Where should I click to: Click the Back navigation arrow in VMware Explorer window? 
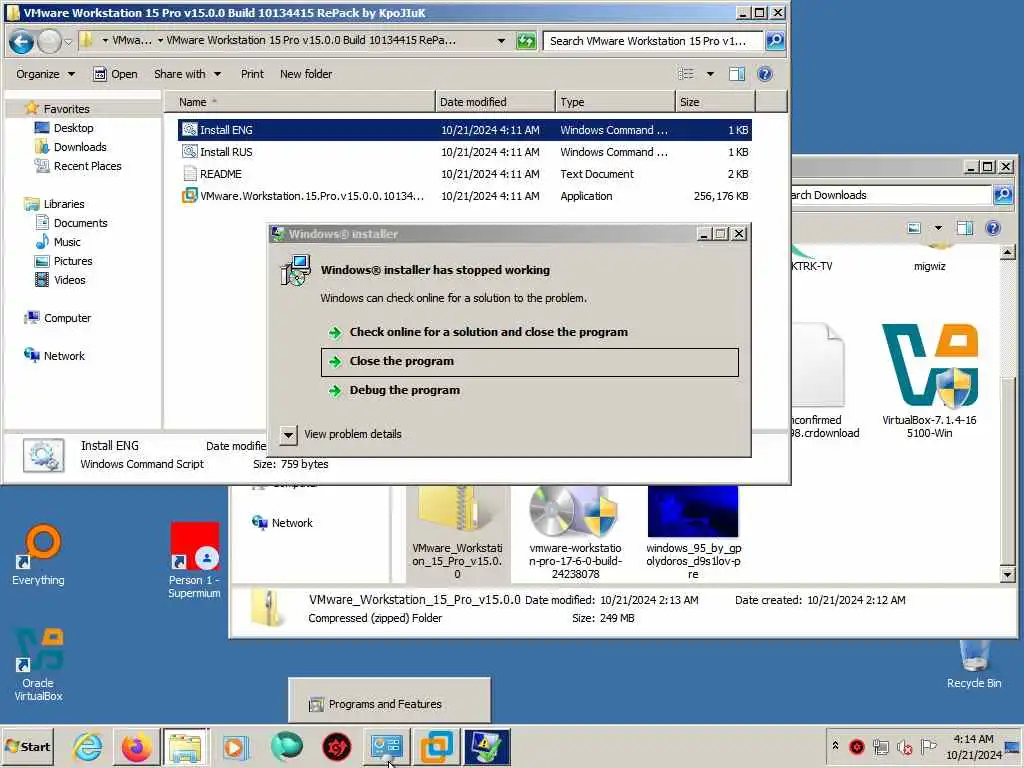click(22, 42)
